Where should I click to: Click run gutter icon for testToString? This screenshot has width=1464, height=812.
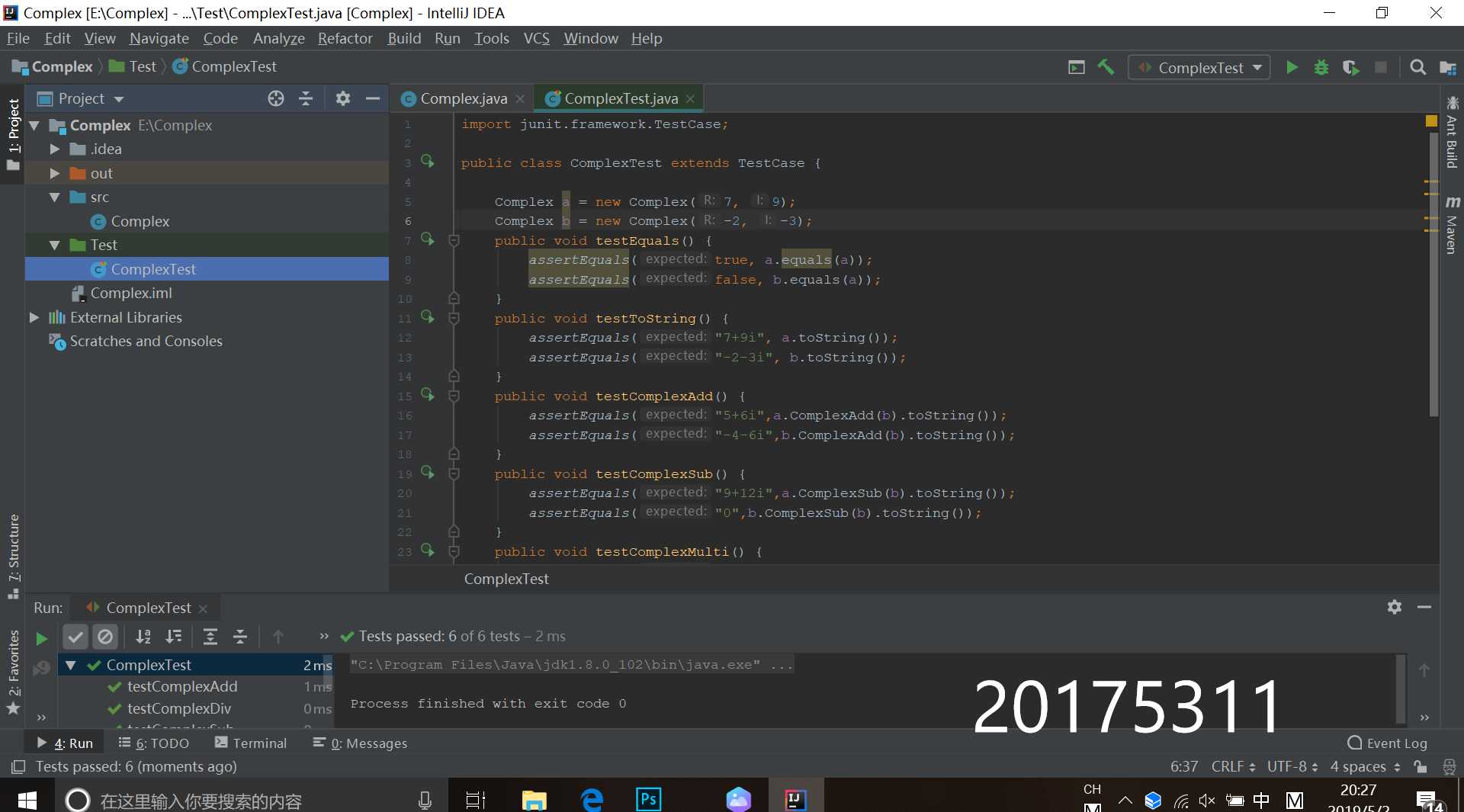(428, 317)
